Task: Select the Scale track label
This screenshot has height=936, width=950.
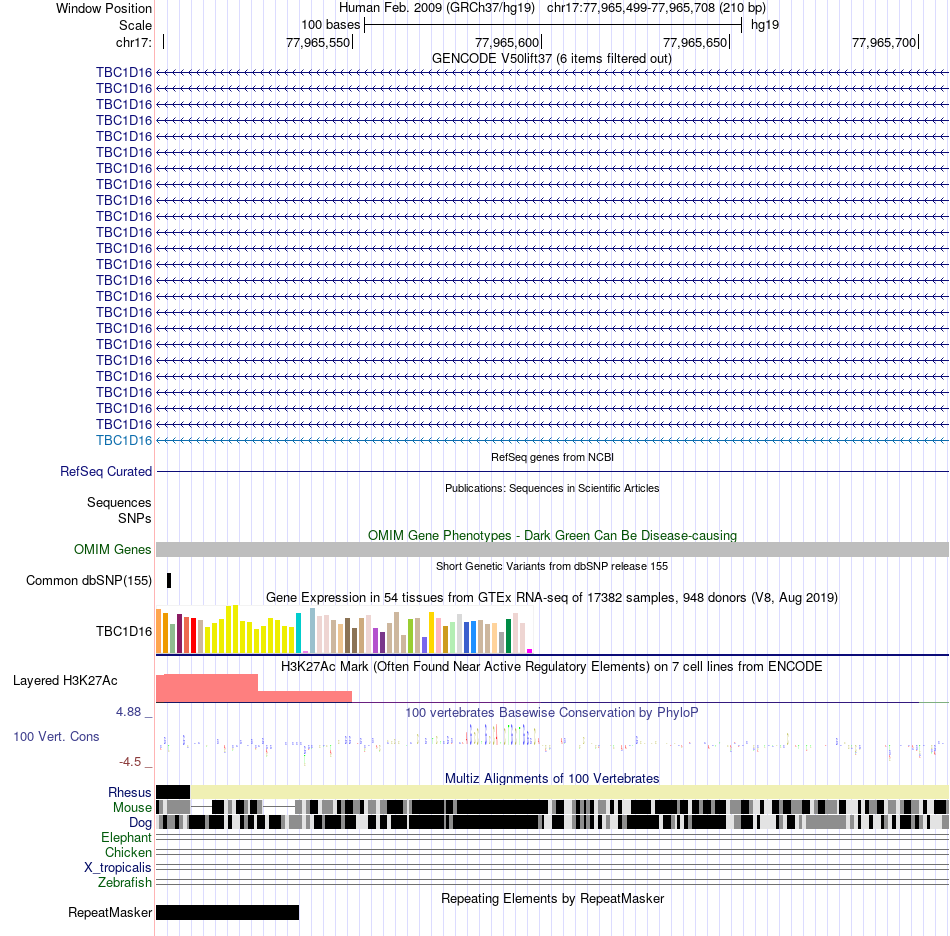Action: point(135,25)
